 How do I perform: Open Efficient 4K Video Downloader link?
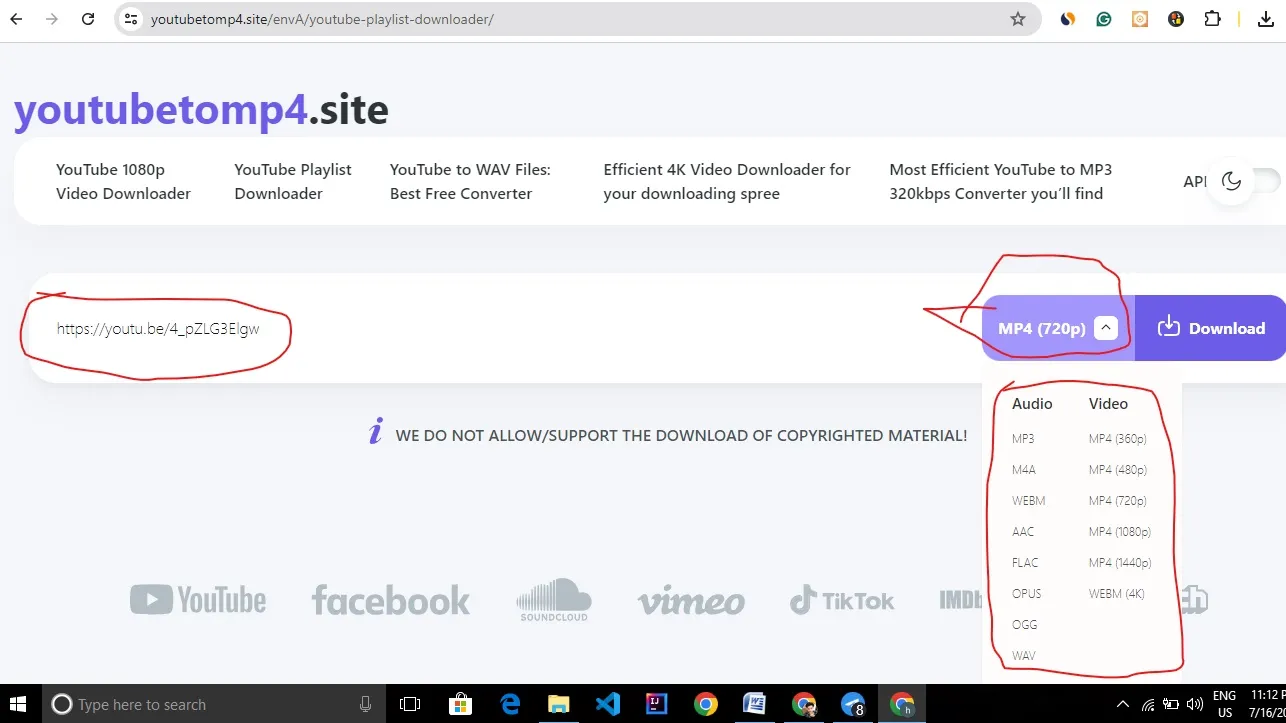(x=727, y=181)
